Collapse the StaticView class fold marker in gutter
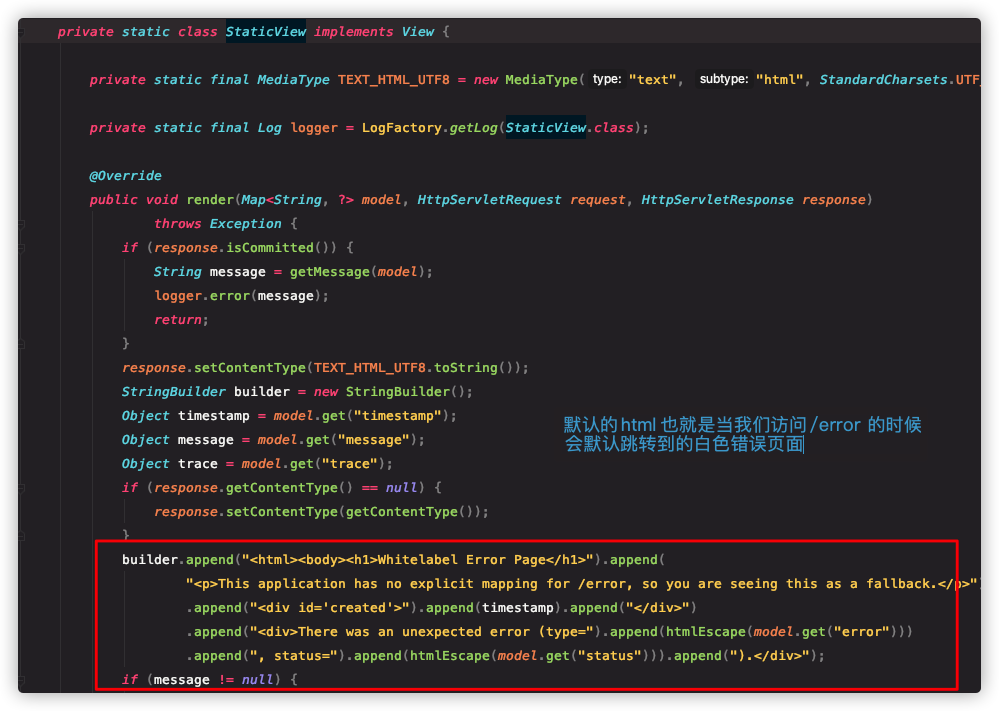Screen dimensions: 999x711 pyautogui.click(x=21, y=32)
